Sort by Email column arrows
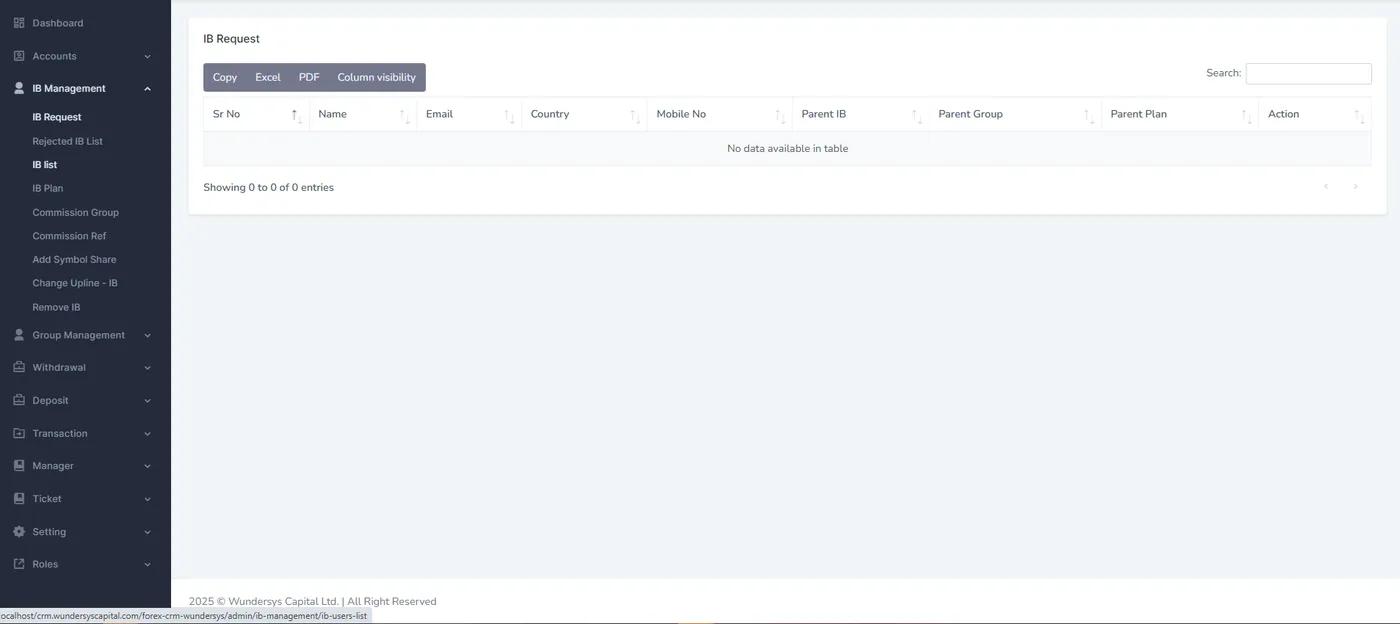Viewport: 1400px width, 624px height. 509,115
